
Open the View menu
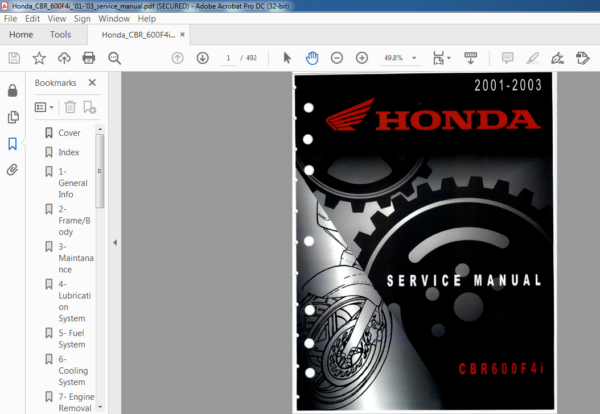[57, 19]
